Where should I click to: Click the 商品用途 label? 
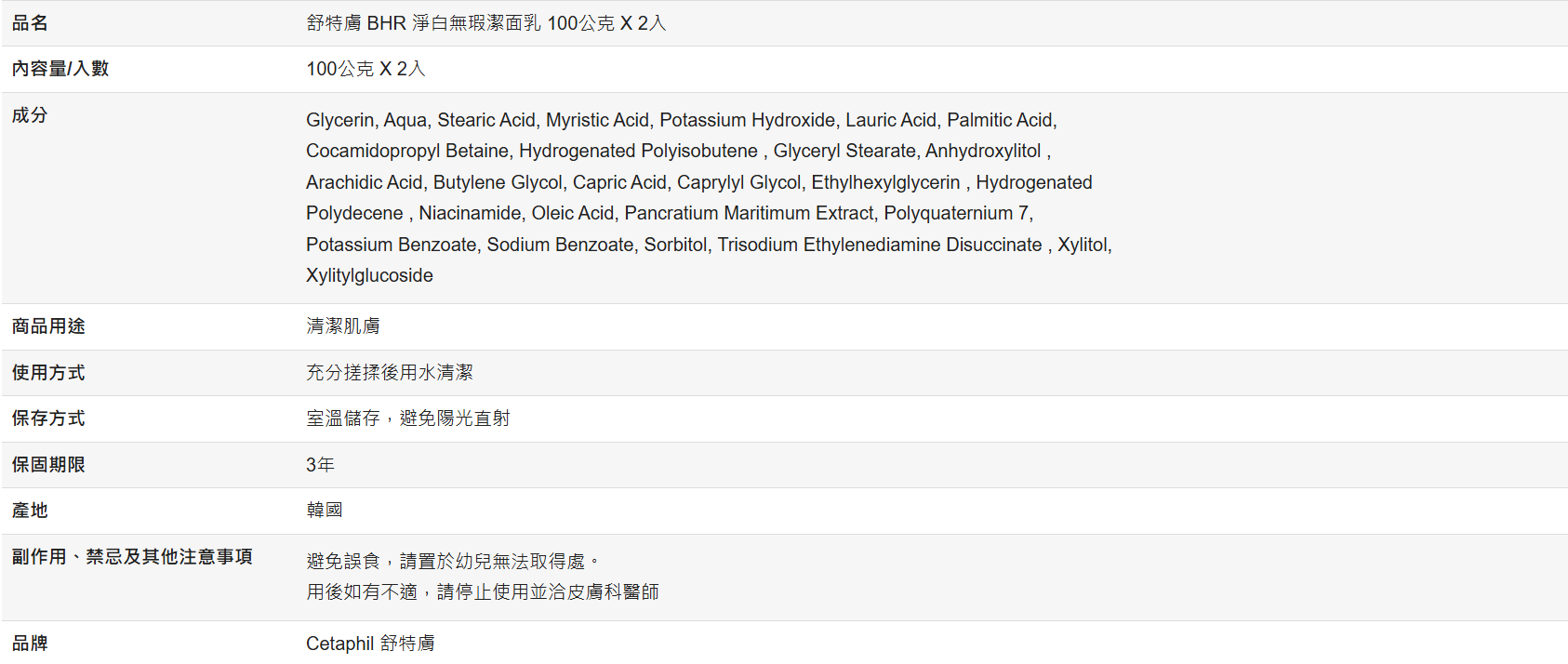(48, 326)
